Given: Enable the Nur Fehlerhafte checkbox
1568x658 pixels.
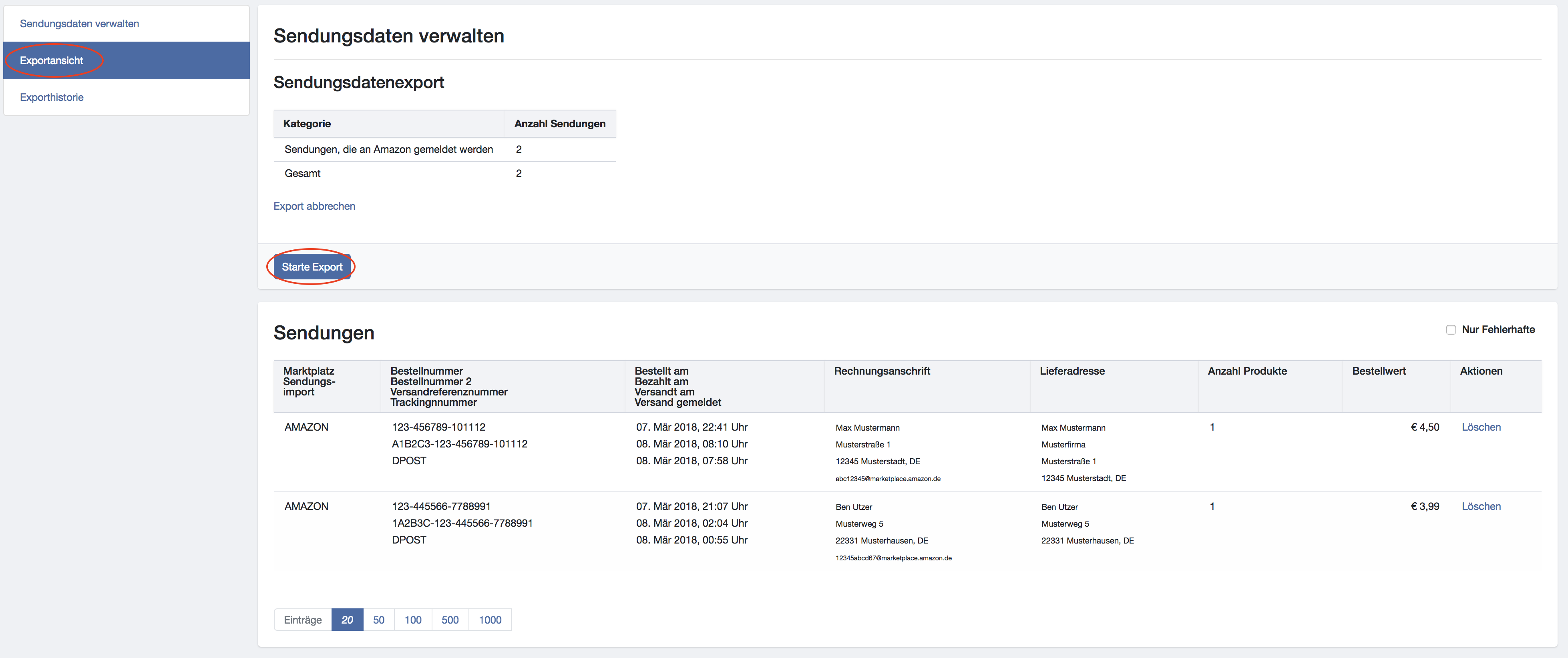Looking at the screenshot, I should coord(1451,329).
